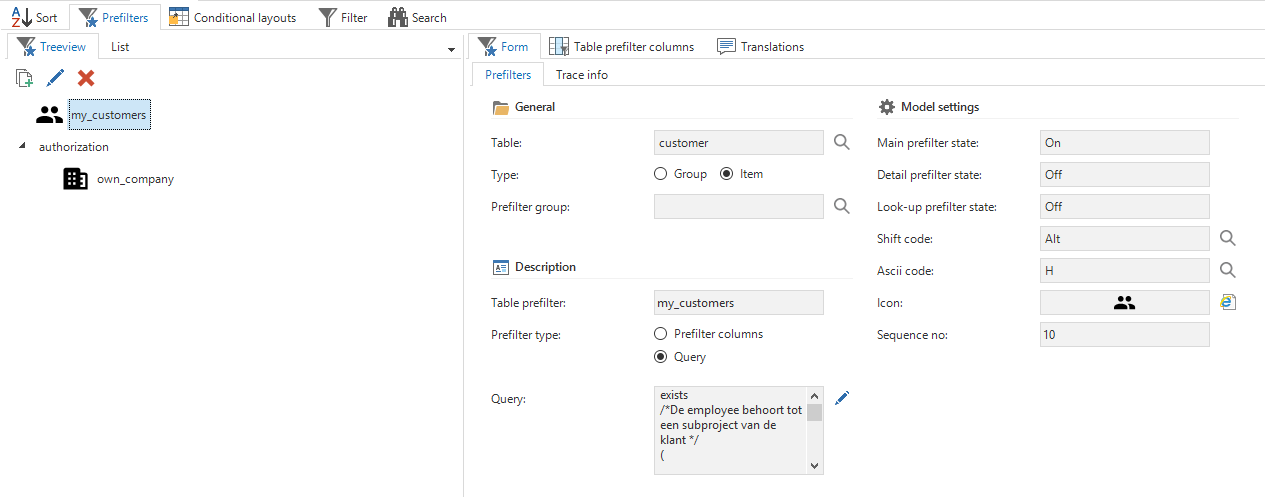
Task: Click the Sequence no input field
Action: 1124,334
